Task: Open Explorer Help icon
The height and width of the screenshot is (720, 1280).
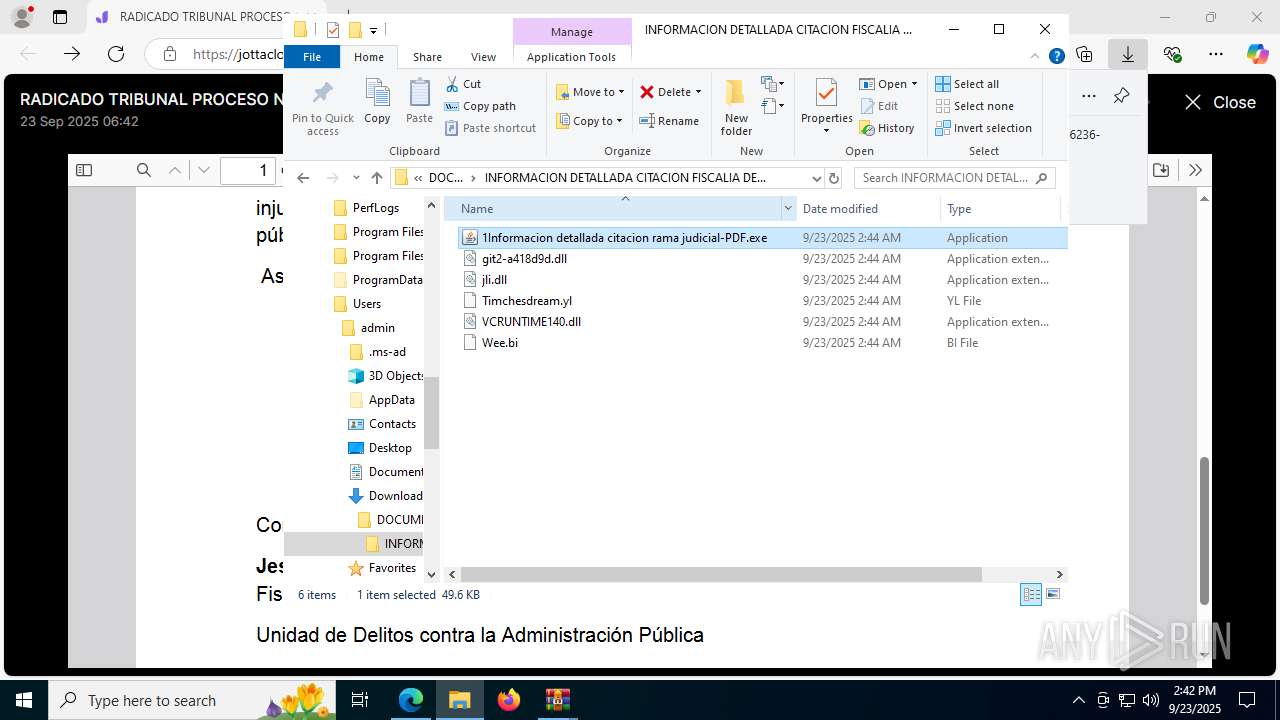Action: click(1056, 56)
